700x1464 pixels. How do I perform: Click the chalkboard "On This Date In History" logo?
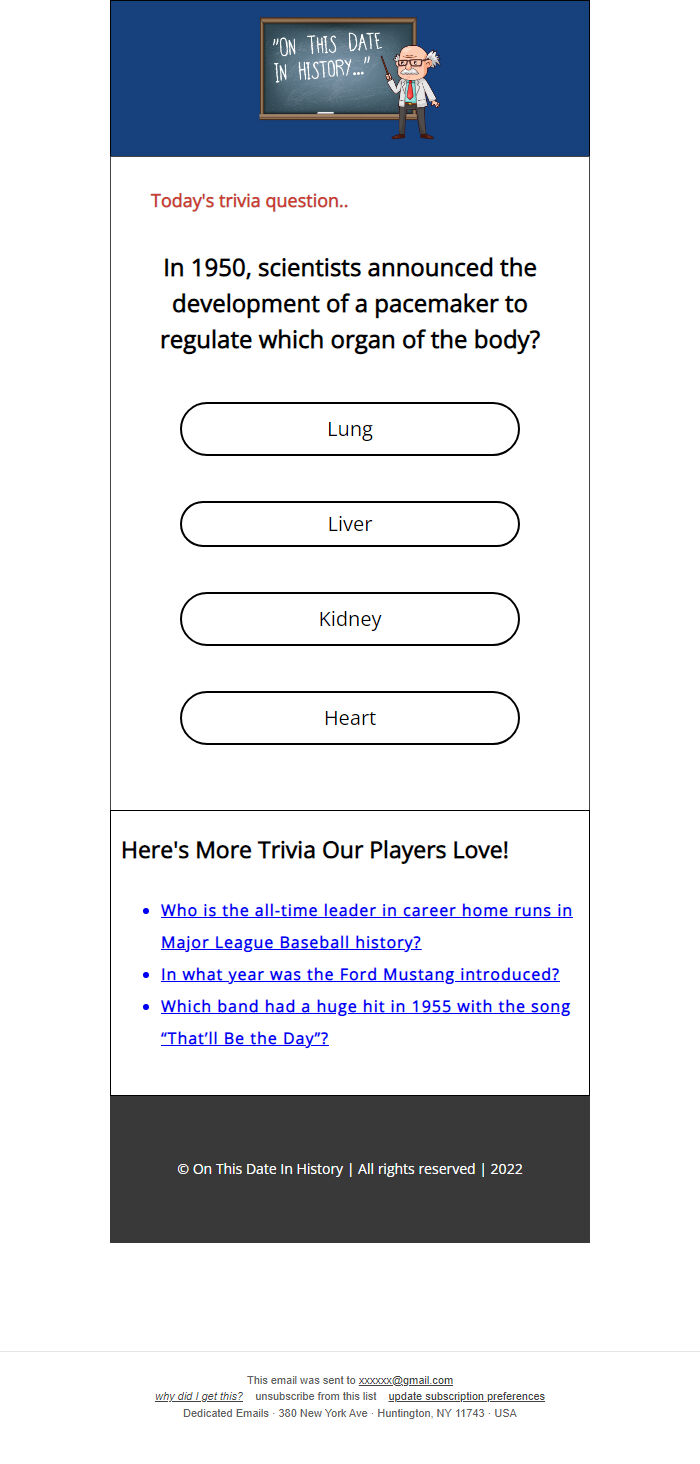pos(336,67)
